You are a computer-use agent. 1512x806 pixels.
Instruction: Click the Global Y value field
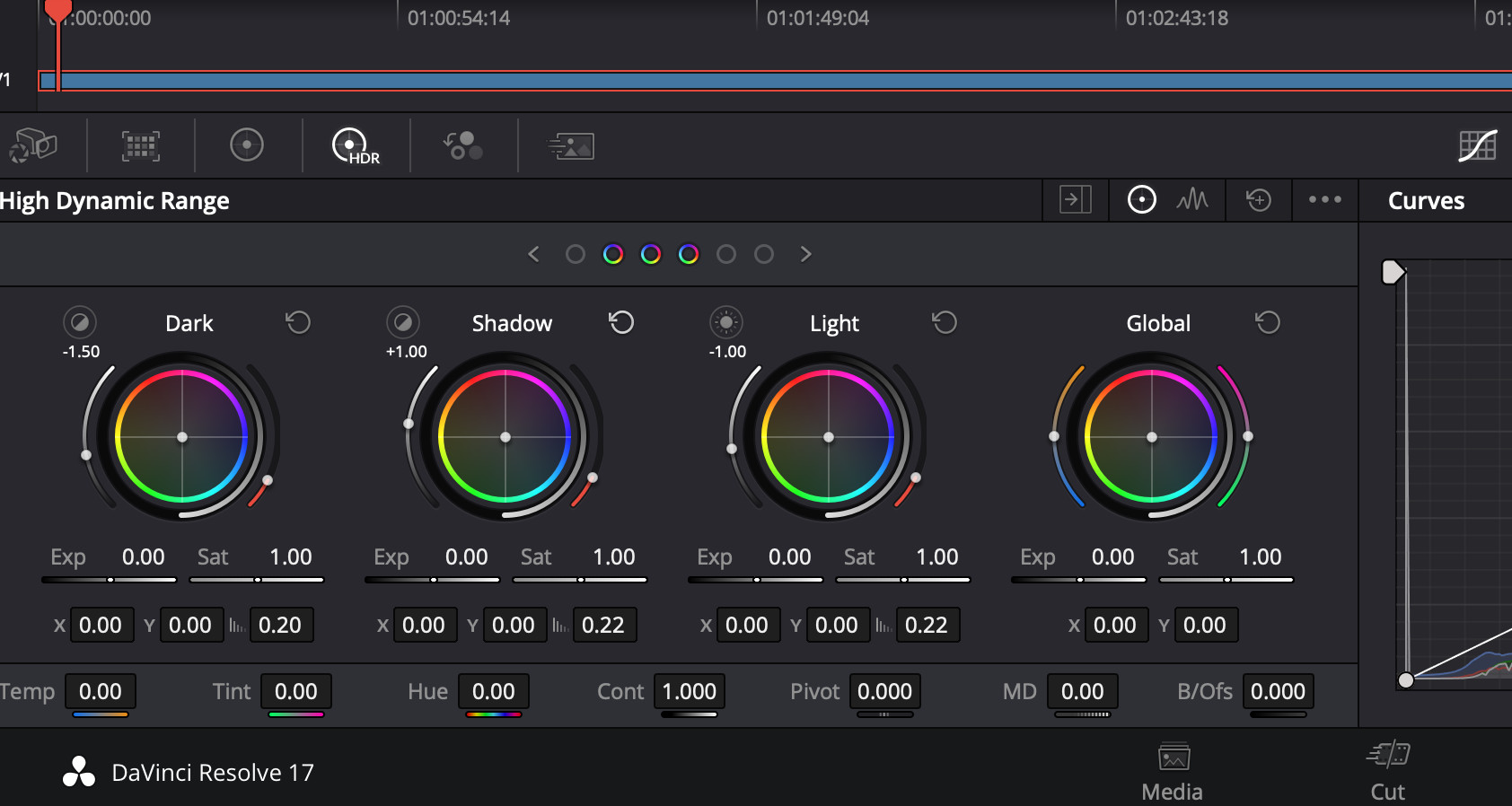(x=1205, y=625)
